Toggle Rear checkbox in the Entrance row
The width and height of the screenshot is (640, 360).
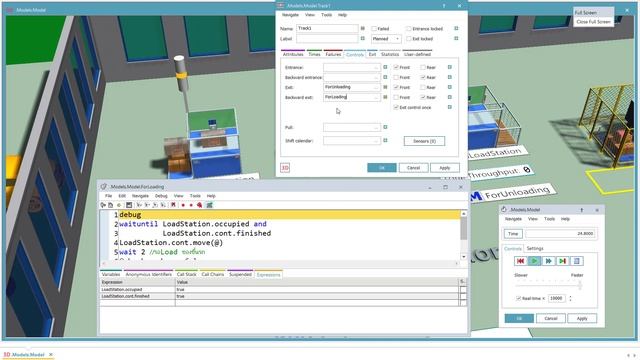coord(423,67)
